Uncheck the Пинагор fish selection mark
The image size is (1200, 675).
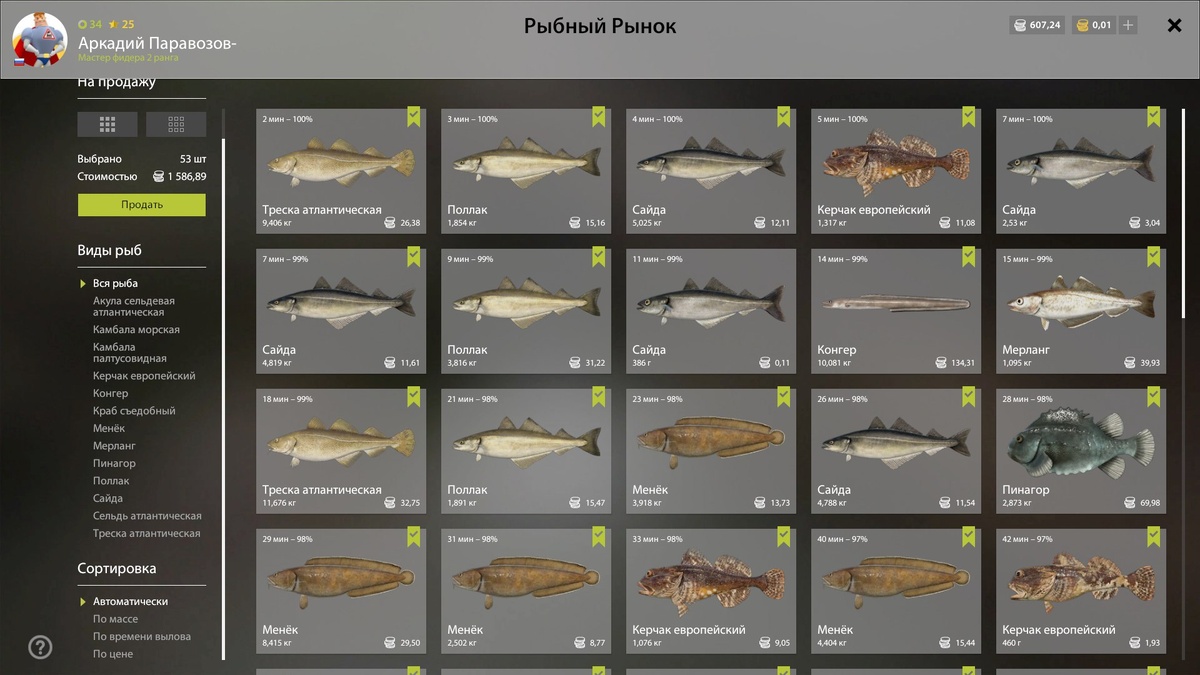coord(1153,397)
